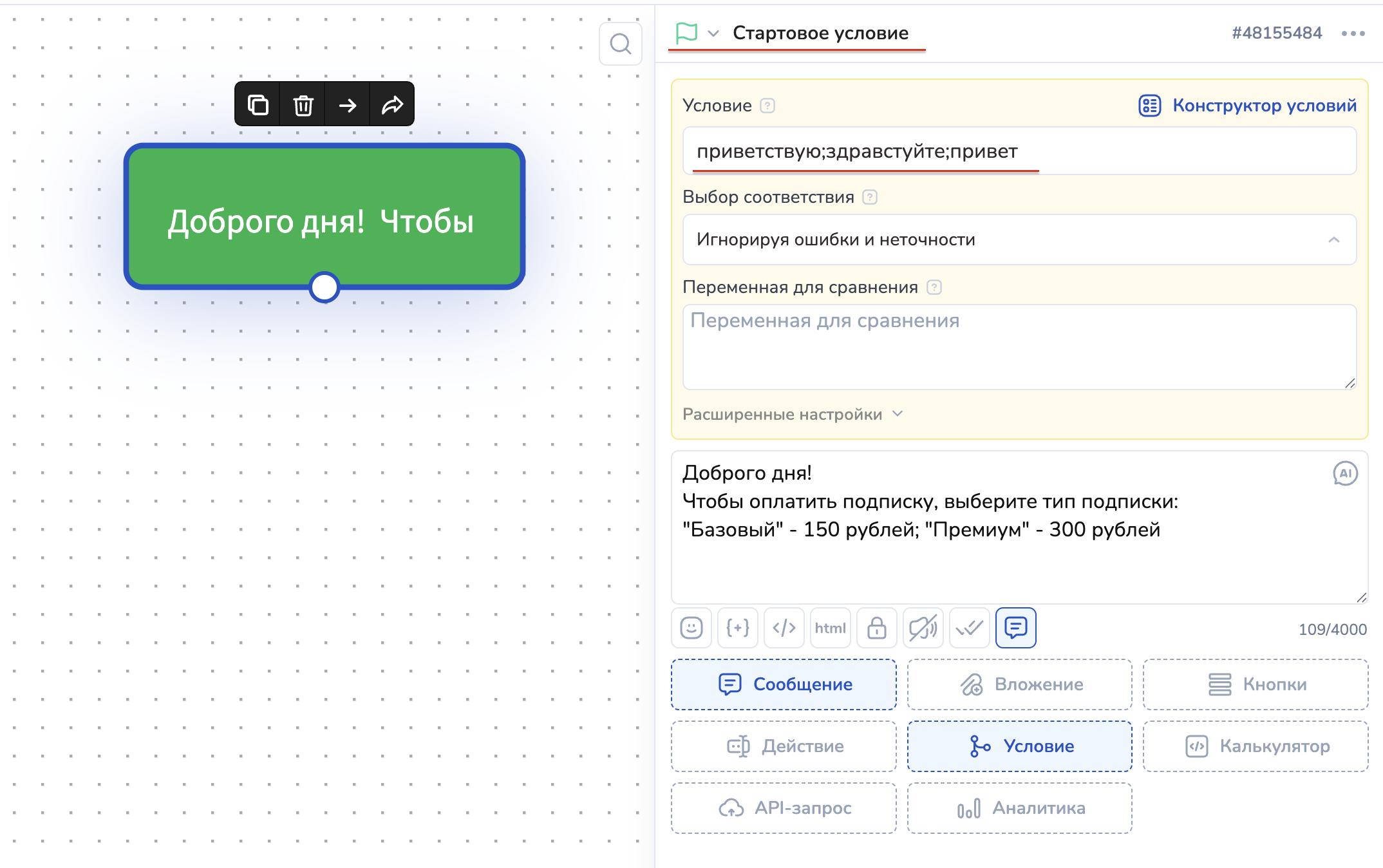Expand the Расширенные настройки section
The image size is (1383, 868).
click(793, 414)
